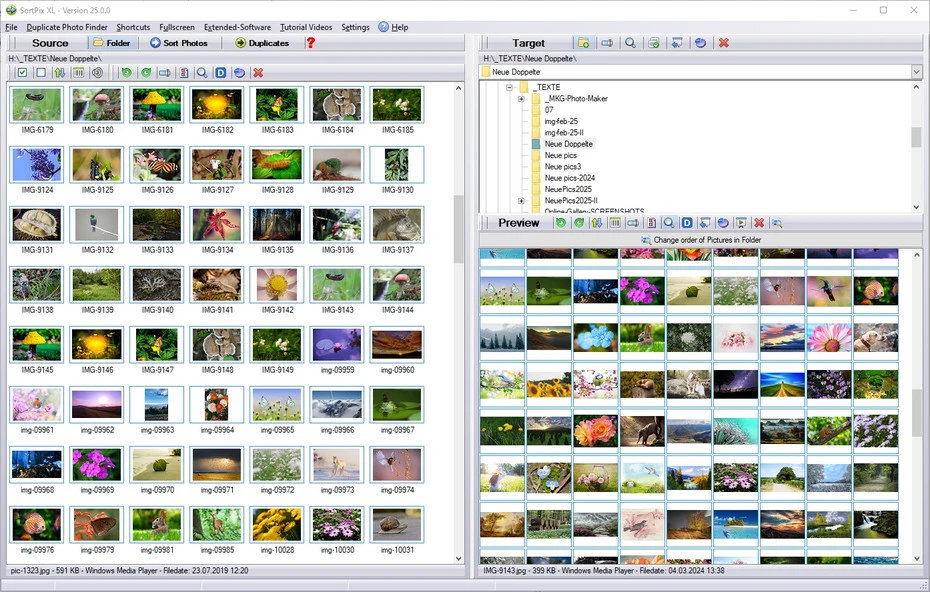Click the Sort Photos button
930x592 pixels.
coord(179,43)
